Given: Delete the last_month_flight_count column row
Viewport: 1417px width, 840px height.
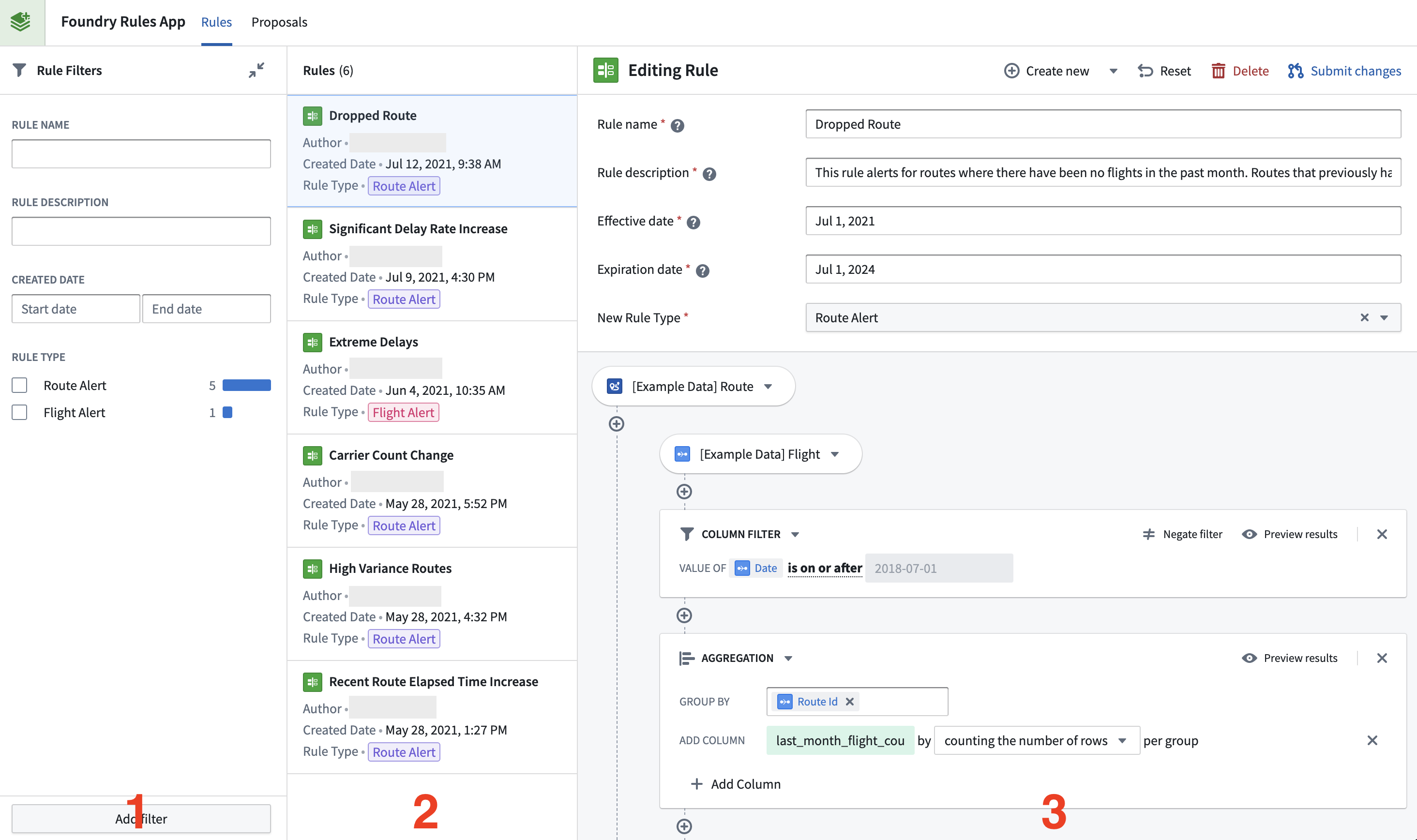Looking at the screenshot, I should coord(1372,740).
